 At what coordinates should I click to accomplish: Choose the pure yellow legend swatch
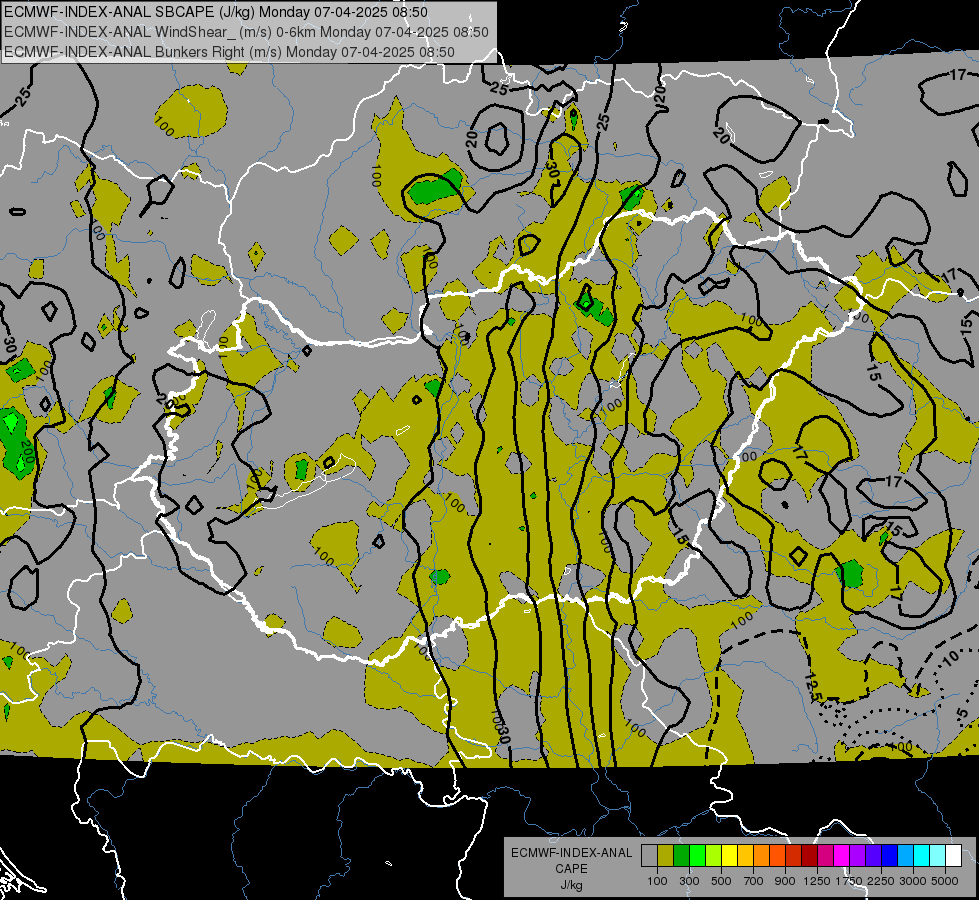[x=729, y=856]
